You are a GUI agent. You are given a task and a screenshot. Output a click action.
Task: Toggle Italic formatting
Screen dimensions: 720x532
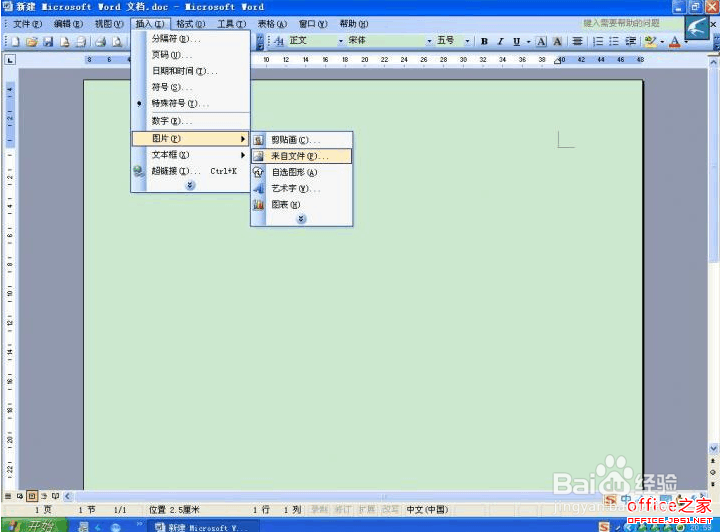point(501,41)
